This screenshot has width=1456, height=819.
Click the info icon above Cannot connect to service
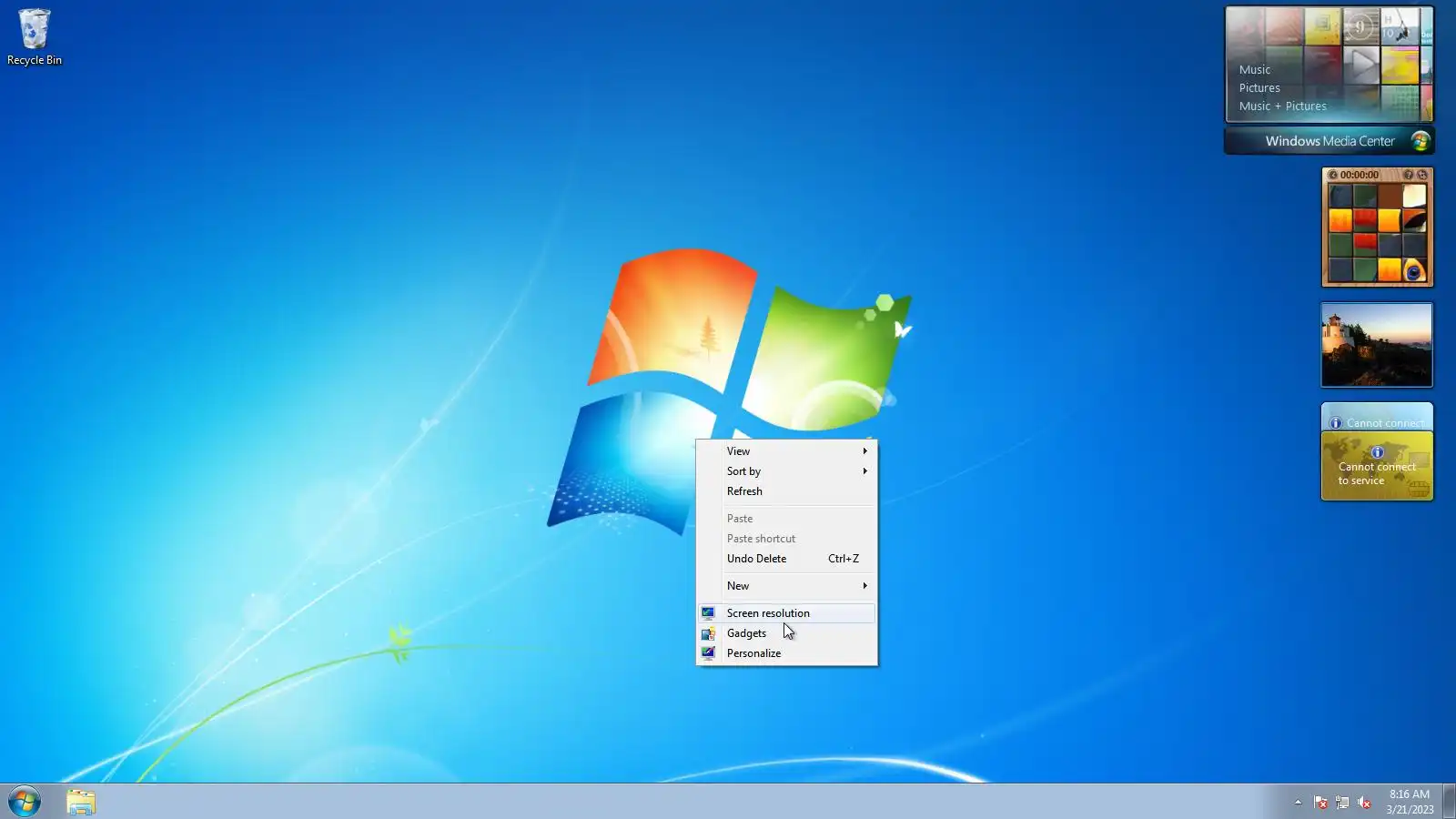pos(1377,452)
